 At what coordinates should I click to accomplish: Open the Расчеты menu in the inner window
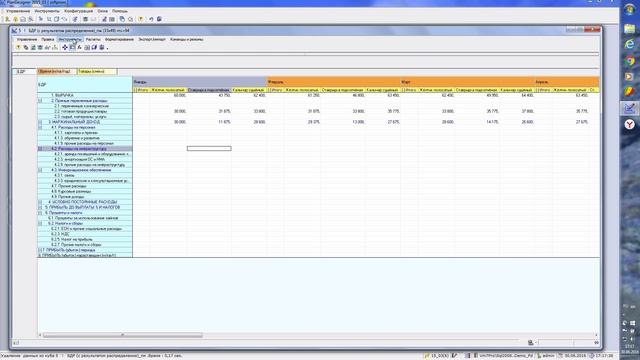pyautogui.click(x=93, y=40)
